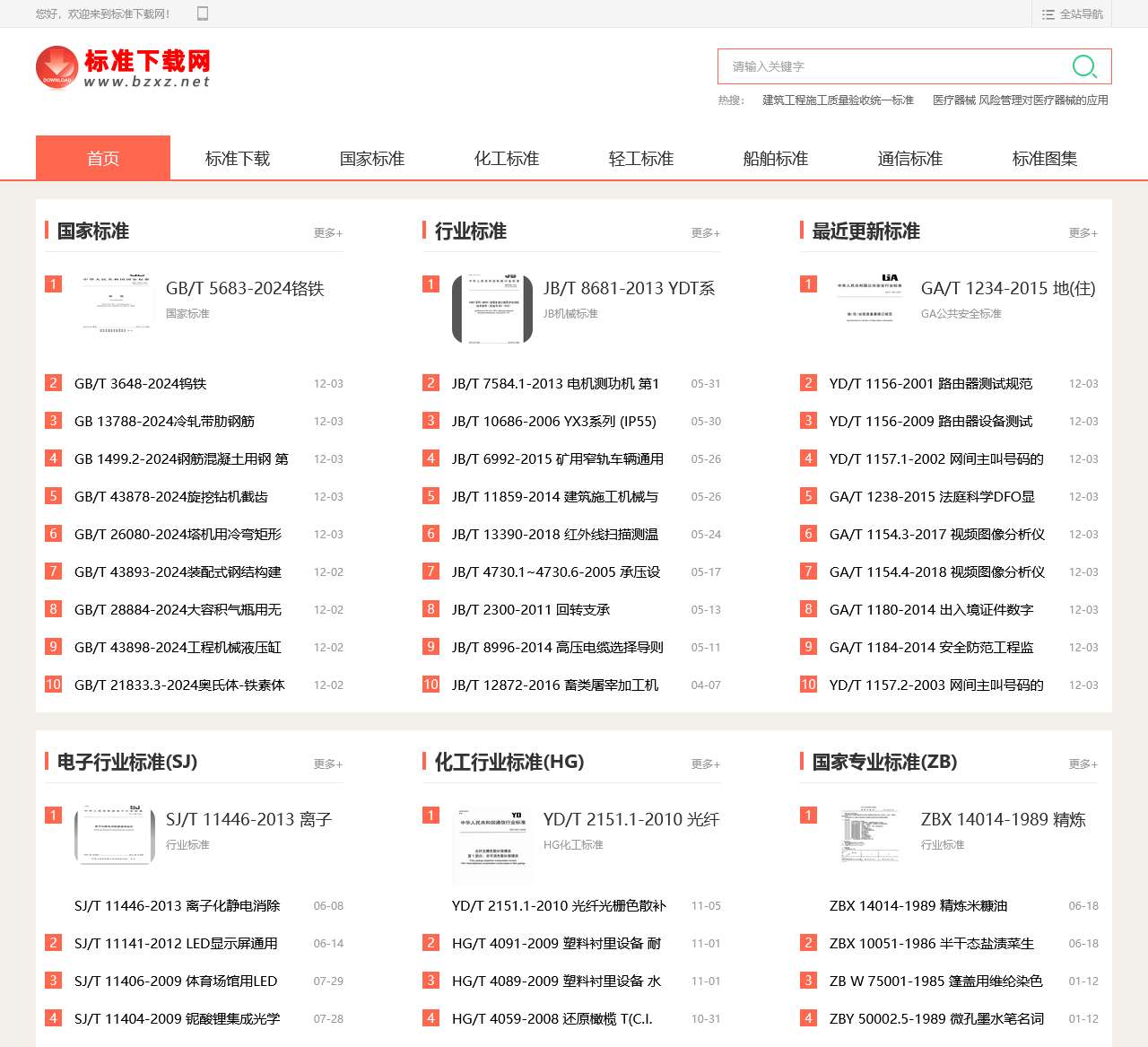Screen dimensions: 1148x1047
Task: Open featured title GA/T 1234-2015 地(住)
Action: coord(1008,288)
